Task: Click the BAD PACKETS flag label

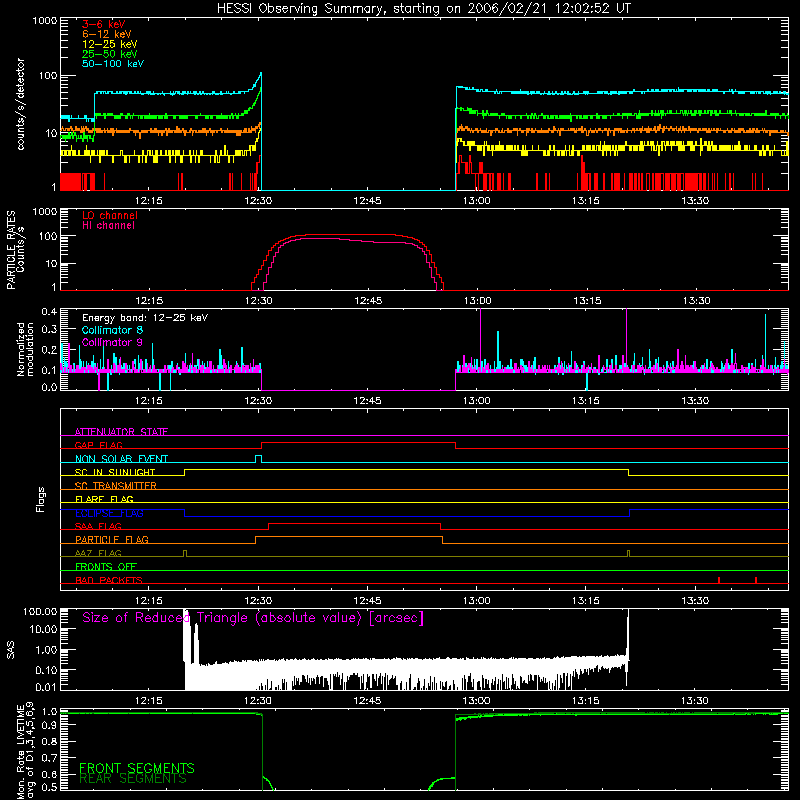Action: (x=109, y=580)
